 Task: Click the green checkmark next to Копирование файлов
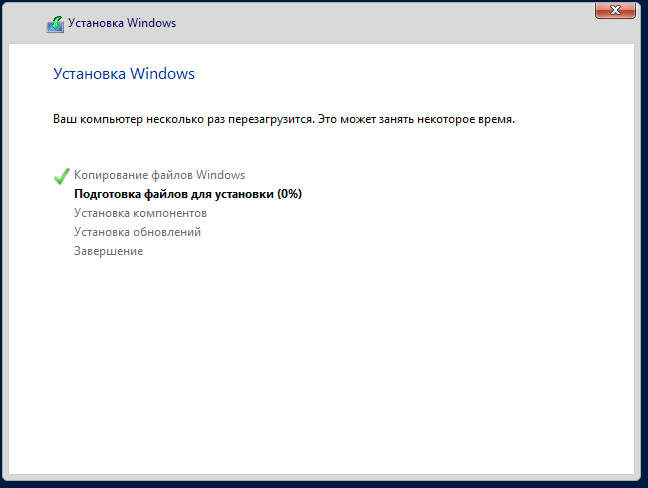tap(62, 176)
